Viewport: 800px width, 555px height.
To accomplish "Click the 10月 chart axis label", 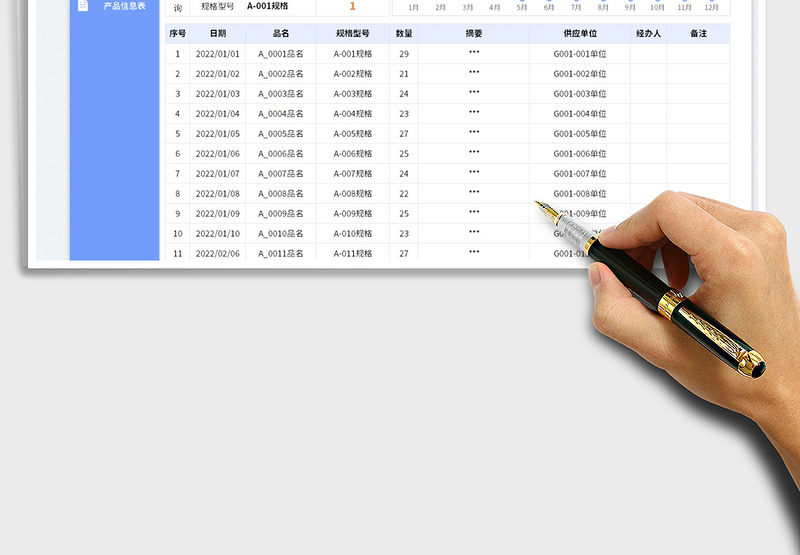I will point(657,8).
